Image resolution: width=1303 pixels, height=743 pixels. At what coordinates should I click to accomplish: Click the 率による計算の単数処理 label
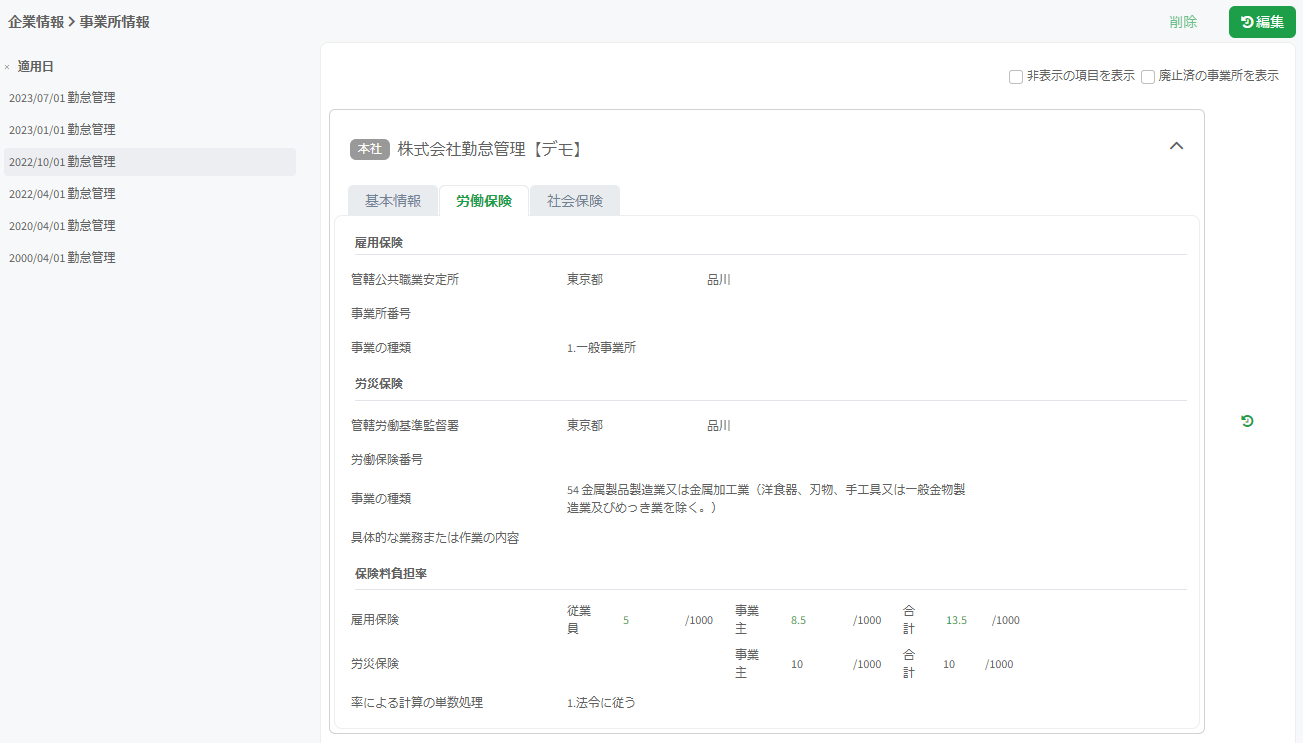[417, 703]
